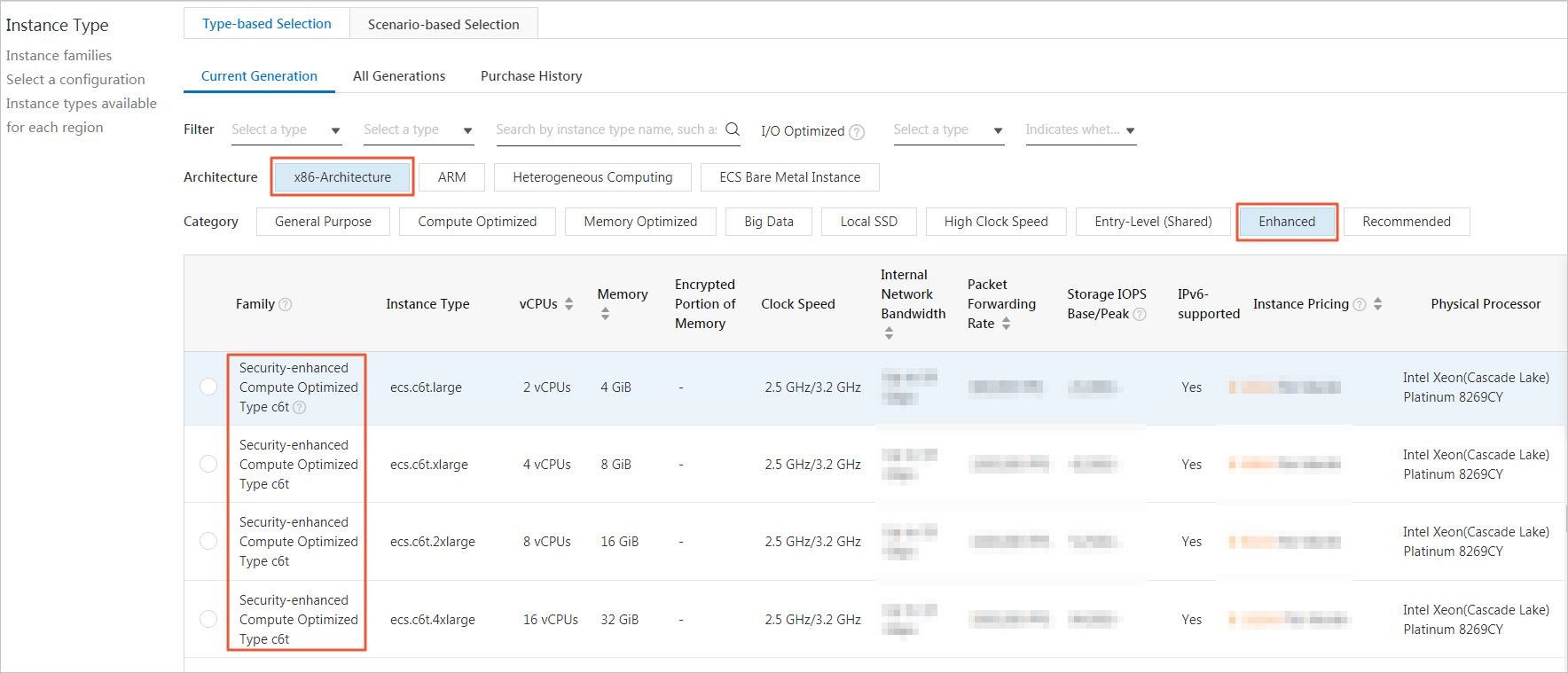Sort table by vCPUs column arrows
The image size is (1568, 673).
(568, 304)
